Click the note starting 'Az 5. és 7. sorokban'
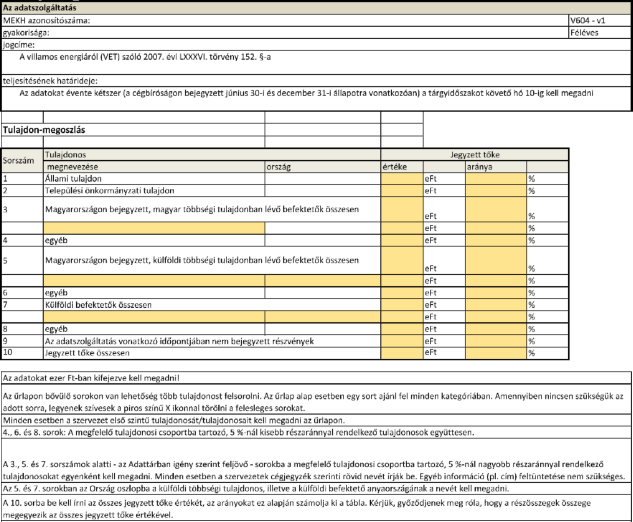Image resolution: width=633 pixels, height=522 pixels. click(316, 488)
